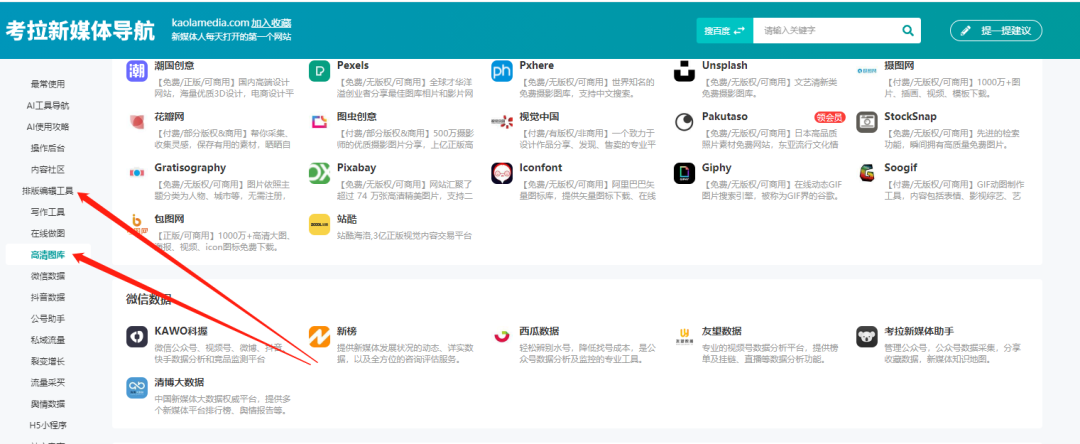Click the 领会员 badge beside Pakutaso

pos(829,117)
